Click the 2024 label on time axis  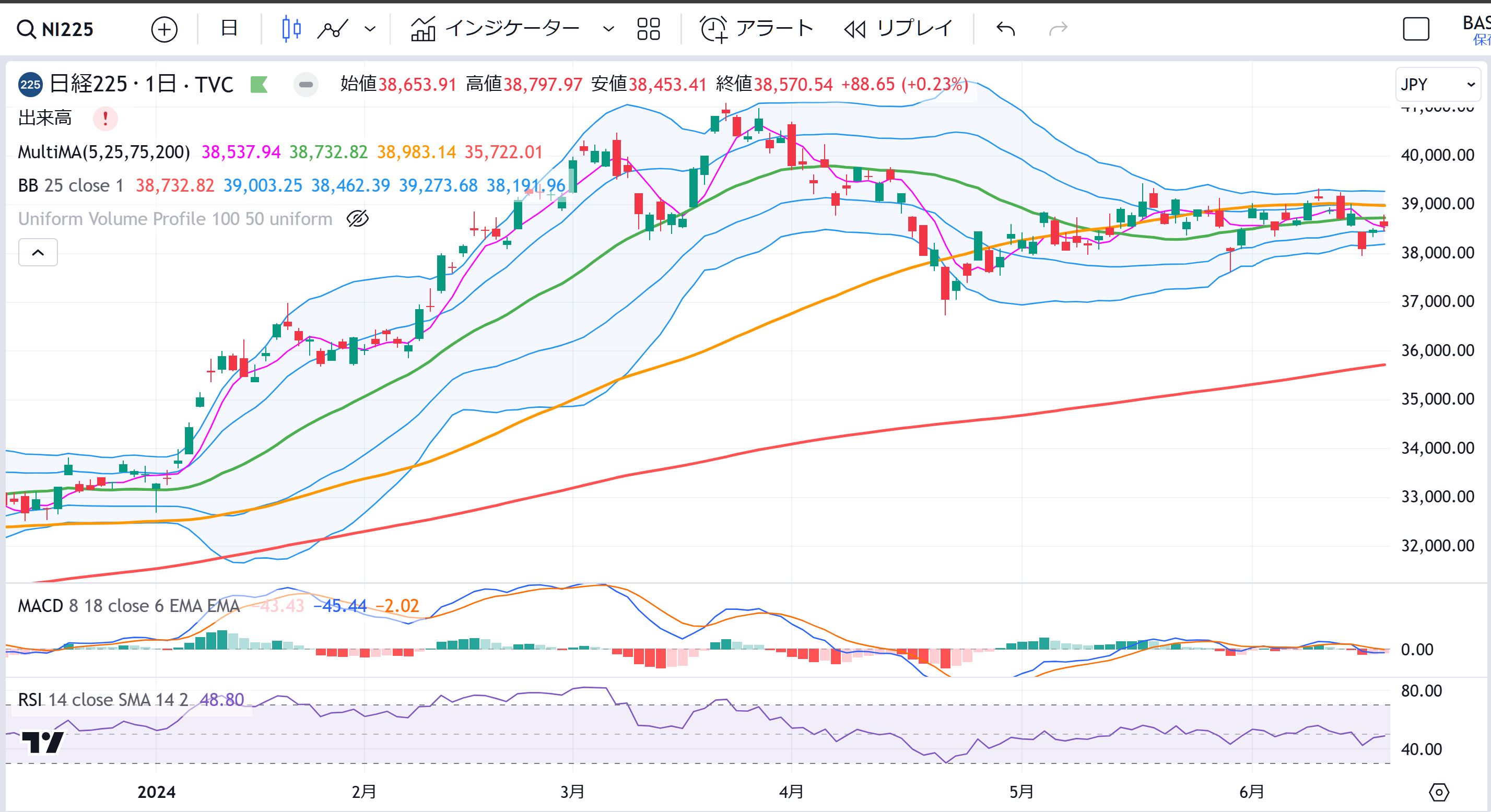click(156, 791)
